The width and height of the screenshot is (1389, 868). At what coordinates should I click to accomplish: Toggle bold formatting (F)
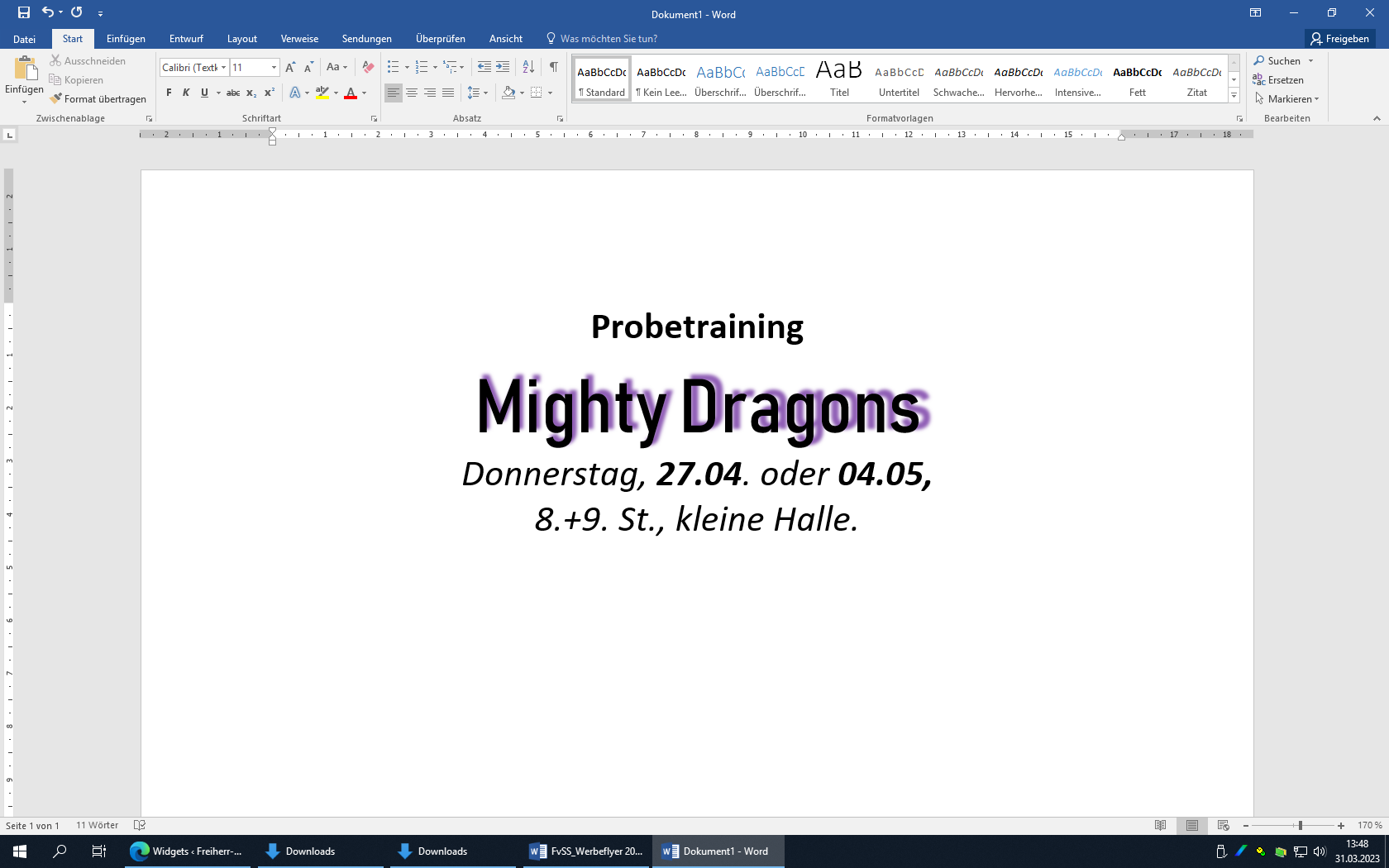pos(169,93)
